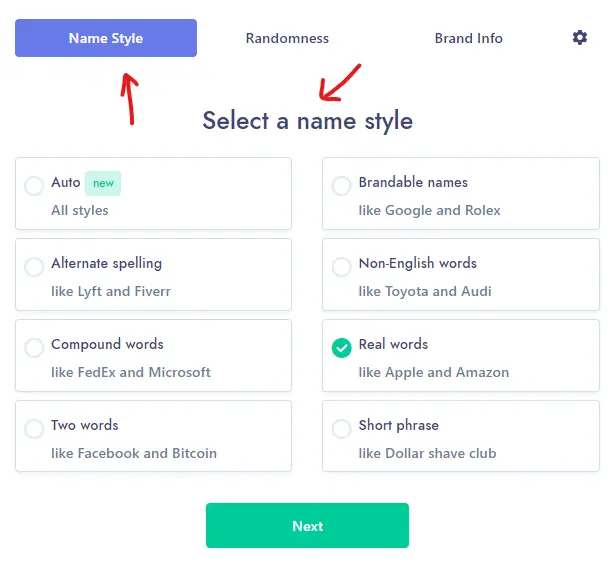Click the "like FedEx and Microsoft" description
Screen dimensions: 611x567
(131, 373)
